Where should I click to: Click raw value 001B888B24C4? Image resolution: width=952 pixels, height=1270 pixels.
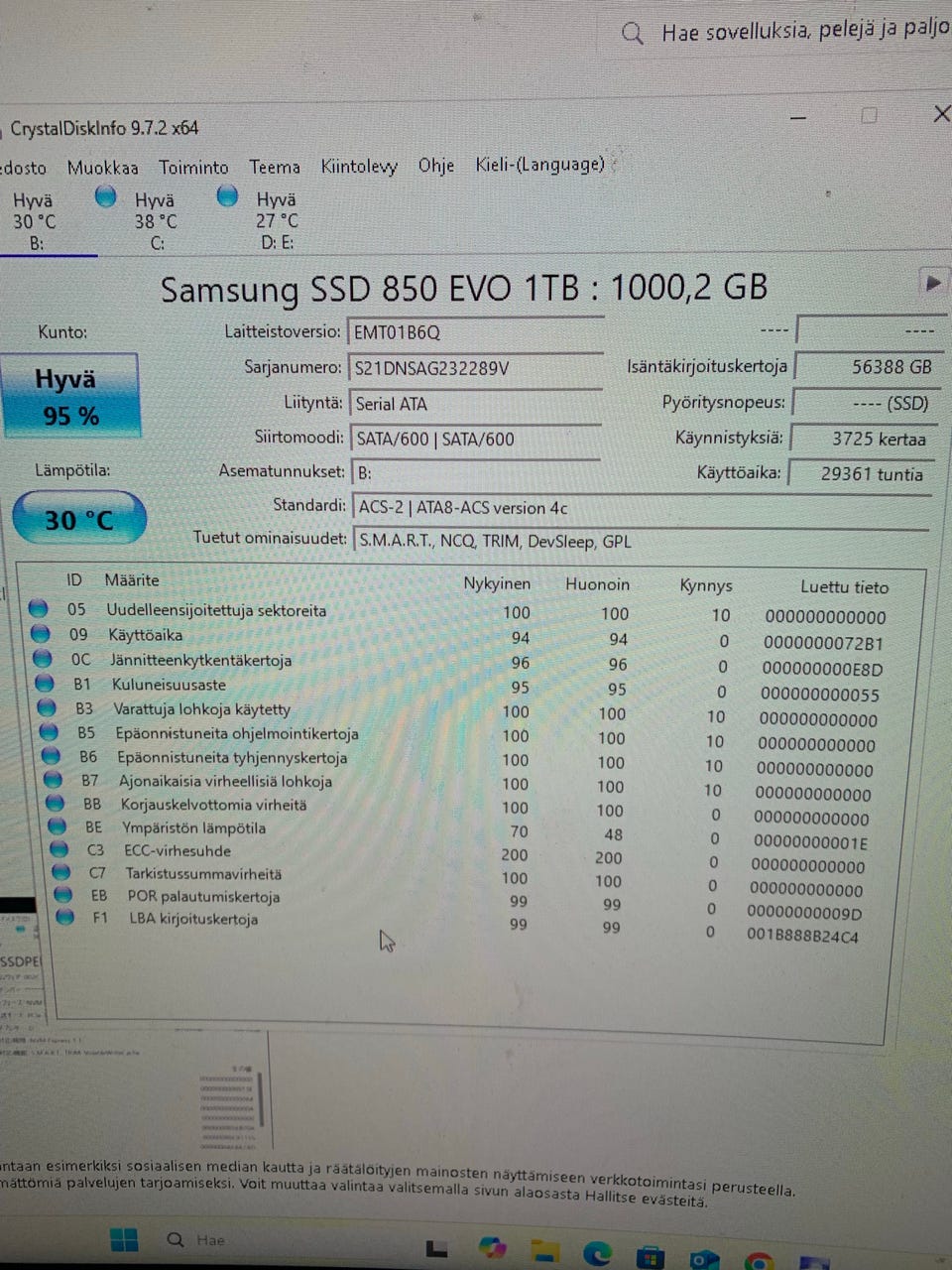click(802, 935)
